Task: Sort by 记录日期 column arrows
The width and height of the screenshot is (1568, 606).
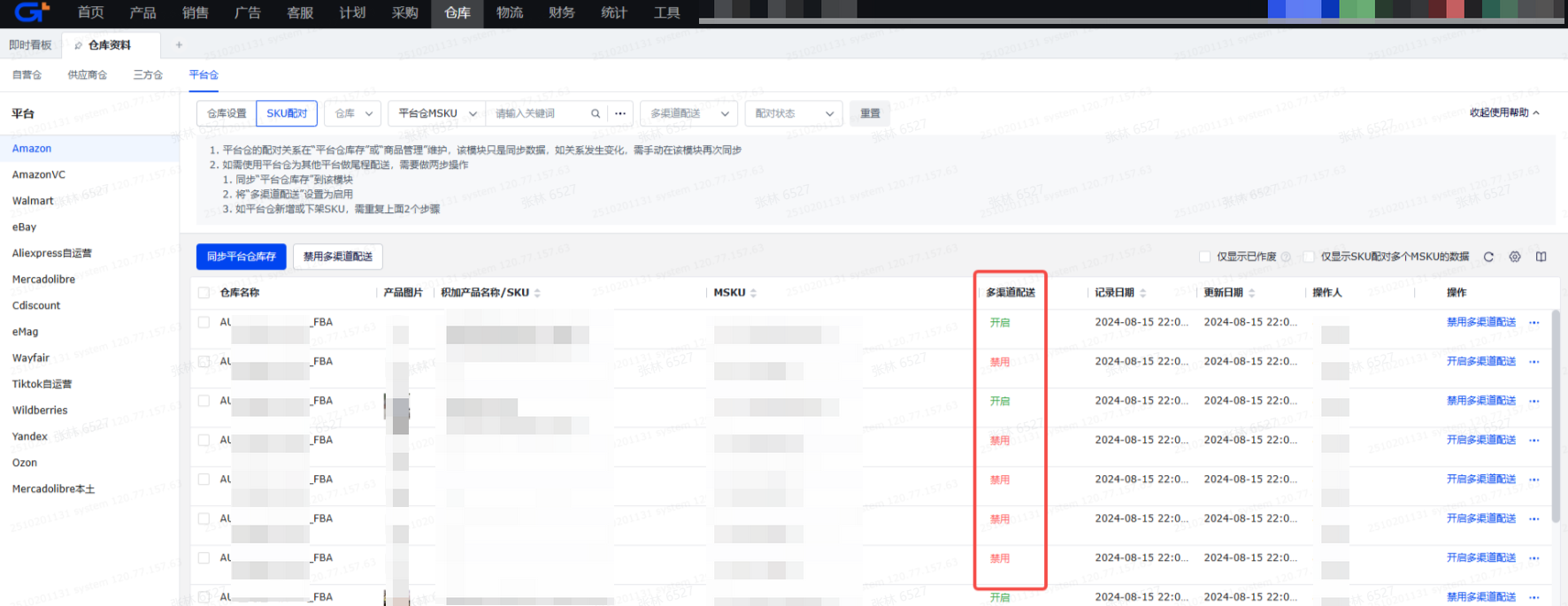Action: (1142, 293)
